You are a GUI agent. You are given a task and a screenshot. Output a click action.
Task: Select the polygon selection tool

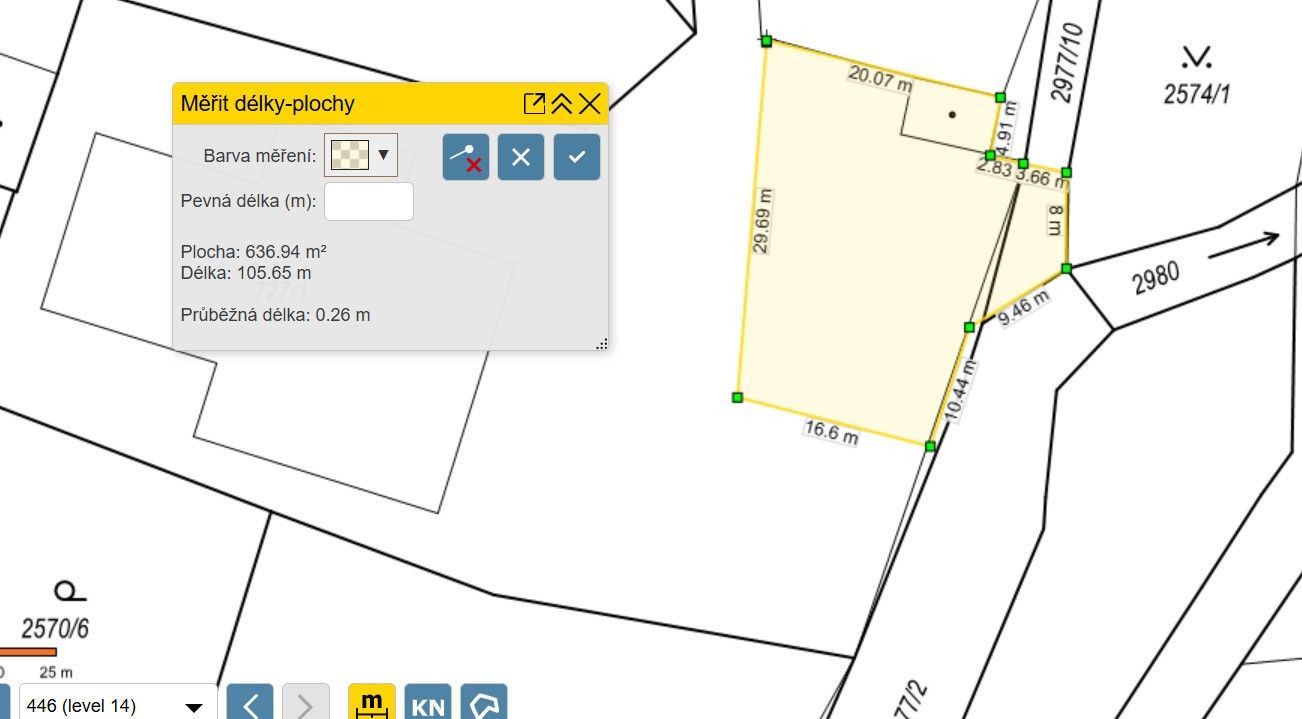pyautogui.click(x=484, y=703)
